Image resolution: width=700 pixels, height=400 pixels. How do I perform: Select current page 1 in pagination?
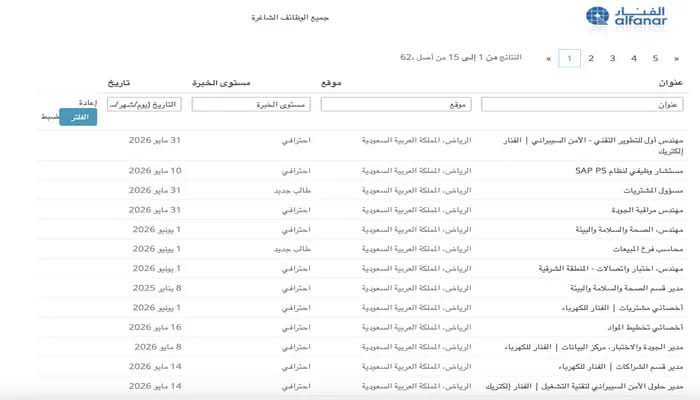[569, 58]
